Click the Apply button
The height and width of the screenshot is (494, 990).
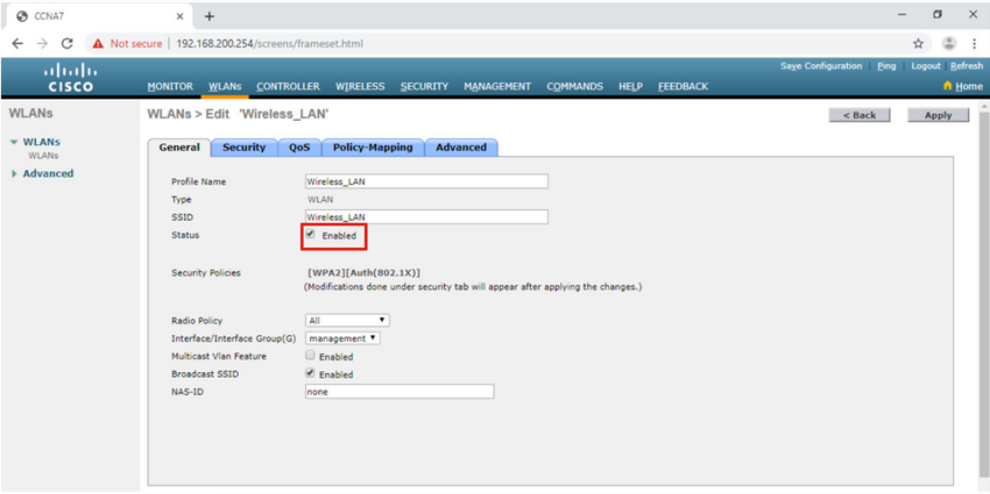[x=938, y=115]
